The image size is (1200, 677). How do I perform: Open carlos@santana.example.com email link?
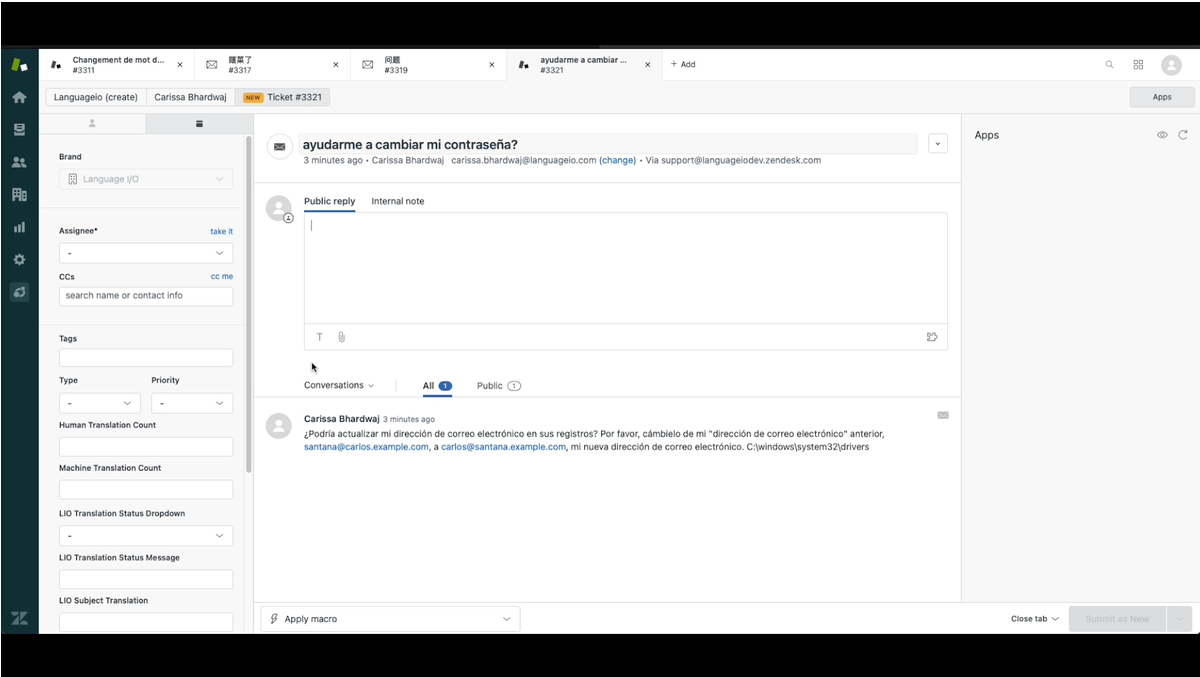pos(503,447)
